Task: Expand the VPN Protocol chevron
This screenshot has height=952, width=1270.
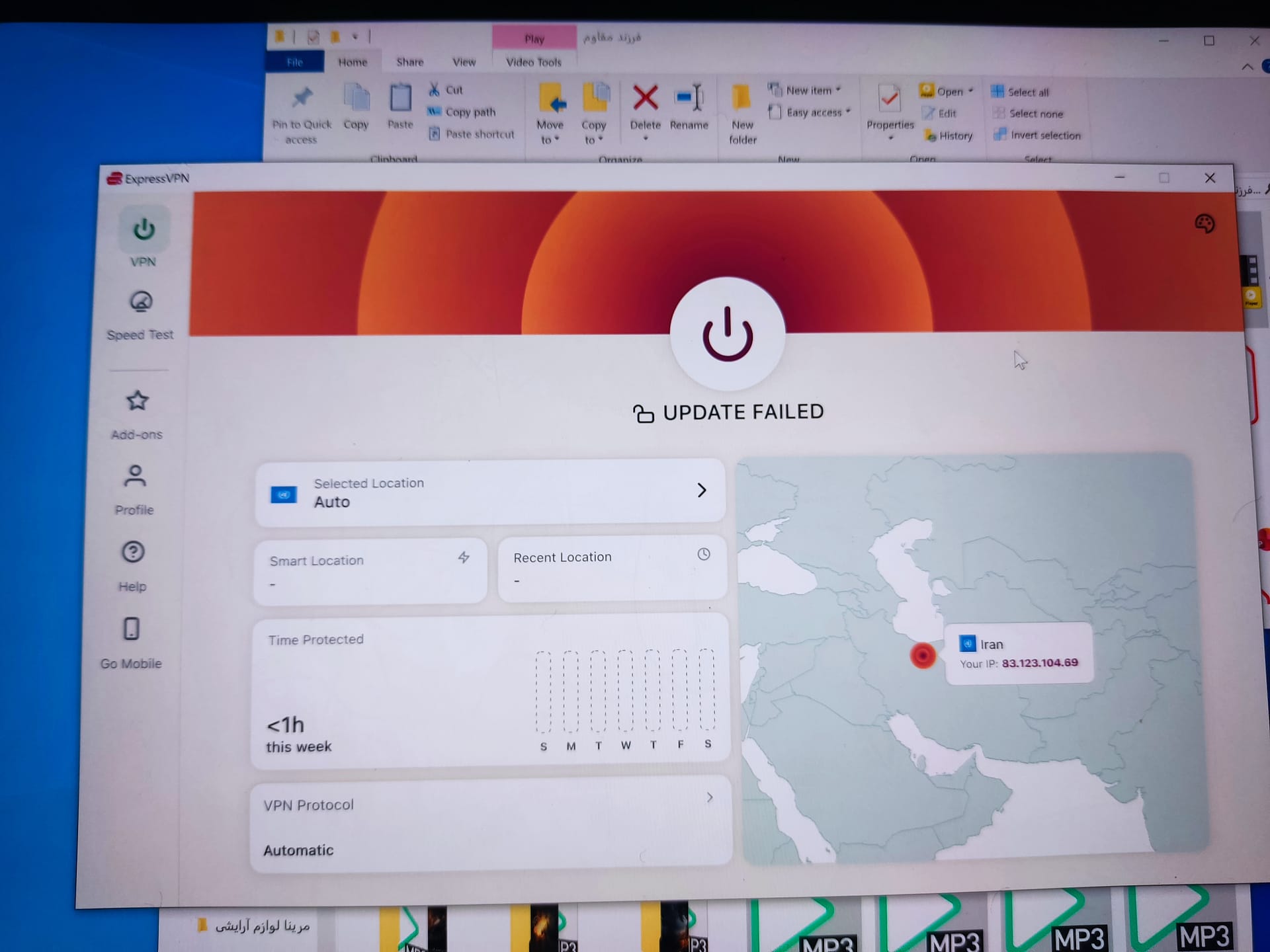Action: click(x=710, y=797)
